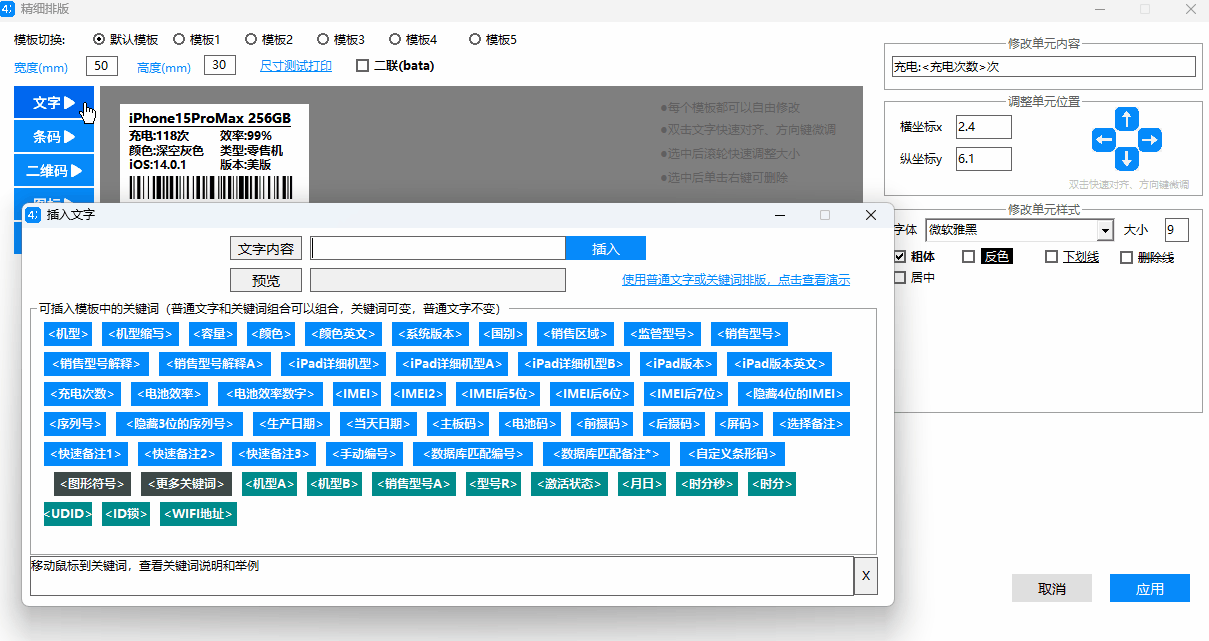Select the <WIFI地址> keyword tag
This screenshot has width=1209, height=641.
[197, 514]
